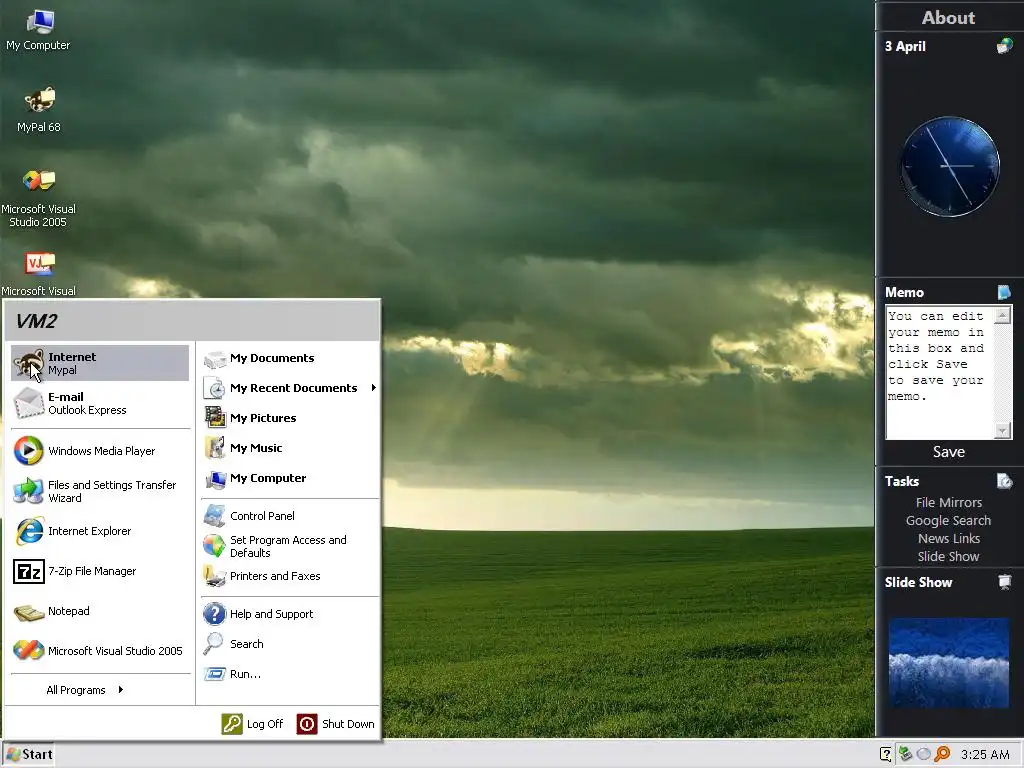Image resolution: width=1024 pixels, height=768 pixels.
Task: Open the News Links task link
Action: (948, 538)
